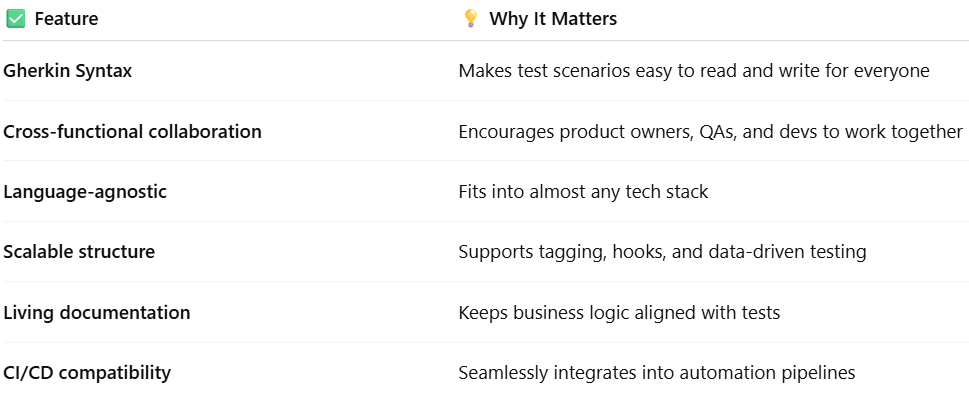The width and height of the screenshot is (969, 397).
Task: Click the Gherkin Syntax feature cell
Action: pyautogui.click(x=67, y=71)
